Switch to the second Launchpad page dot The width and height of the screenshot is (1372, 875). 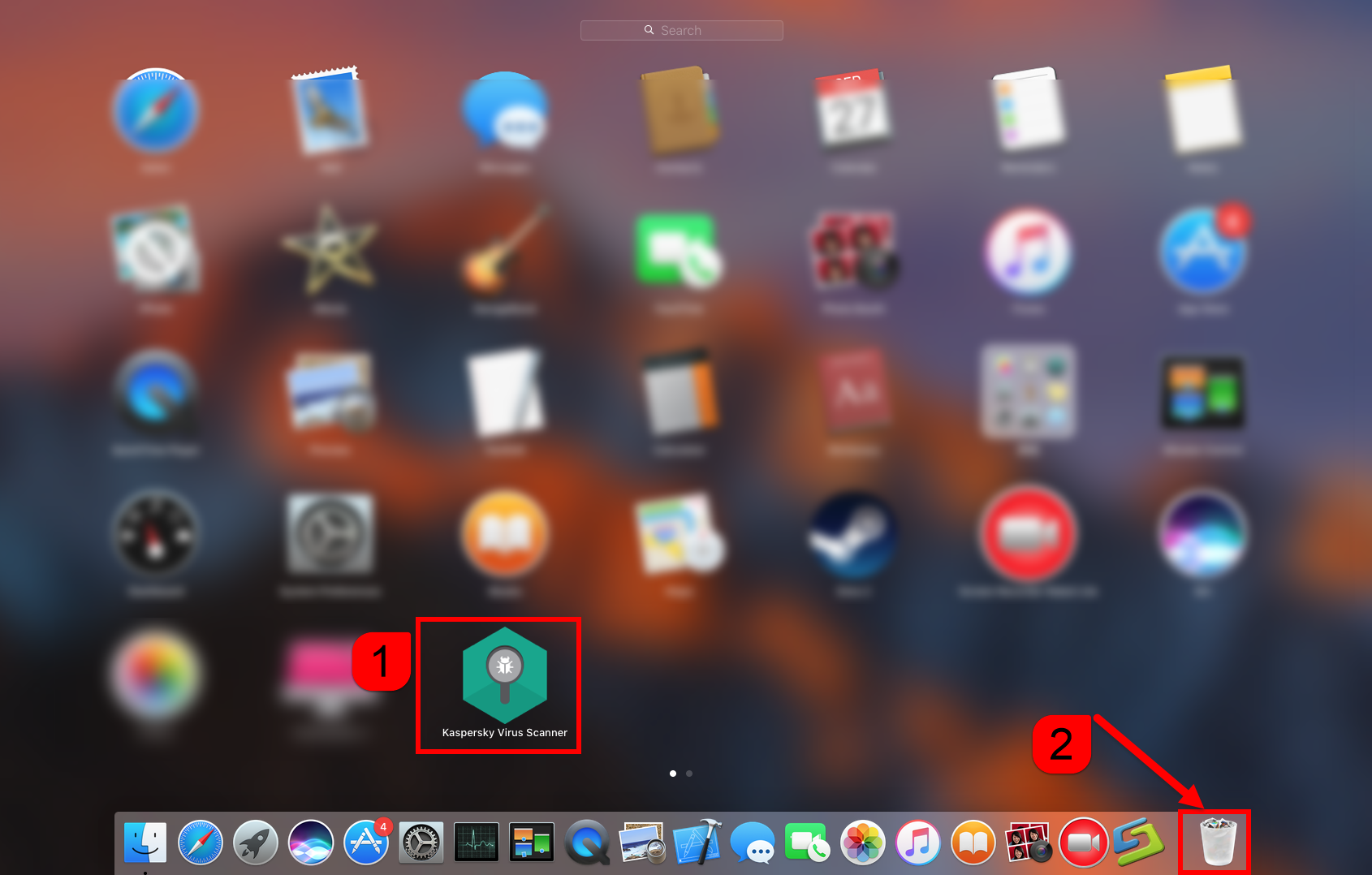click(688, 774)
